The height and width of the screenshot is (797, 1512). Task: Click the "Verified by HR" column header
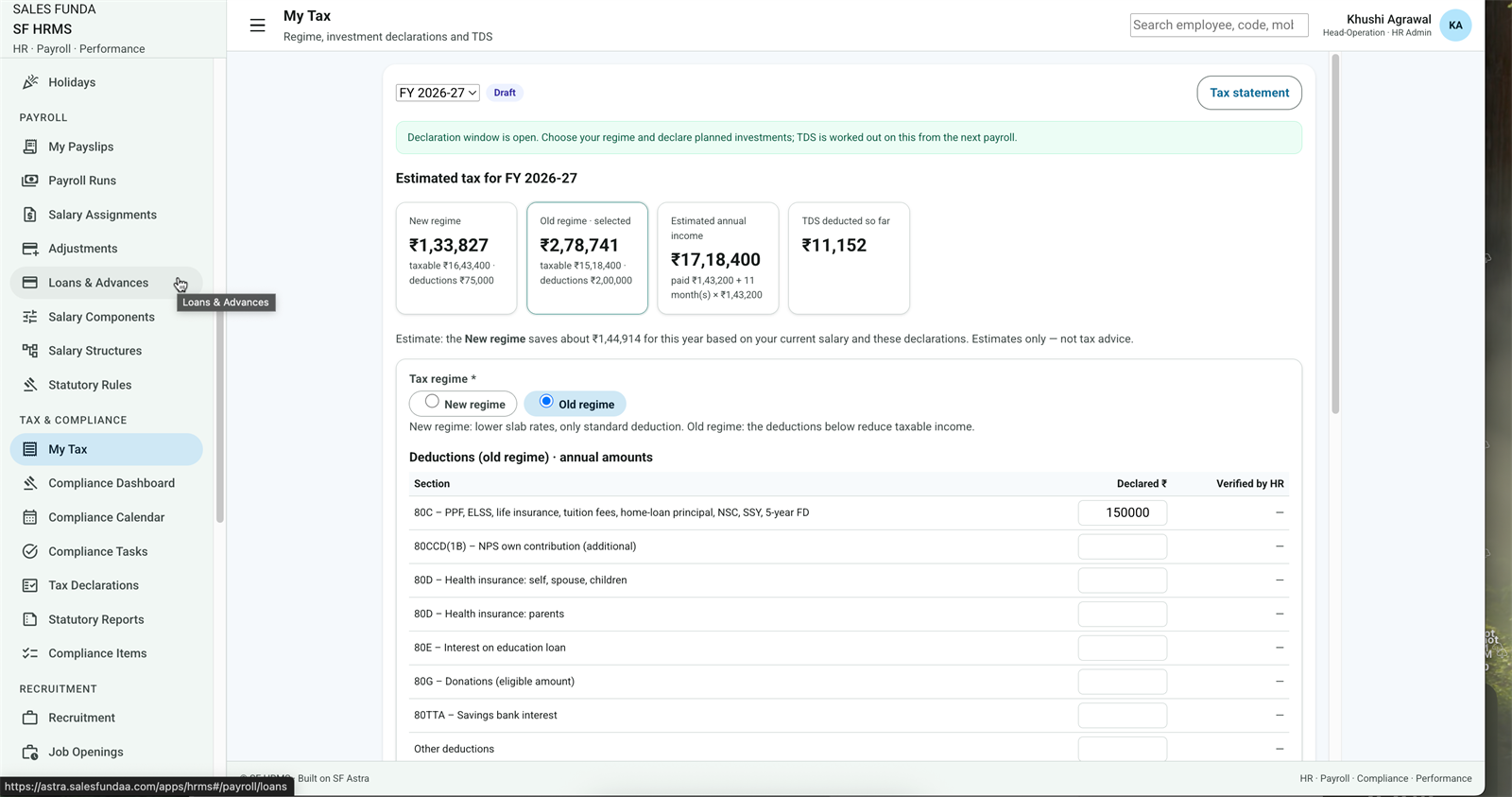[1249, 484]
